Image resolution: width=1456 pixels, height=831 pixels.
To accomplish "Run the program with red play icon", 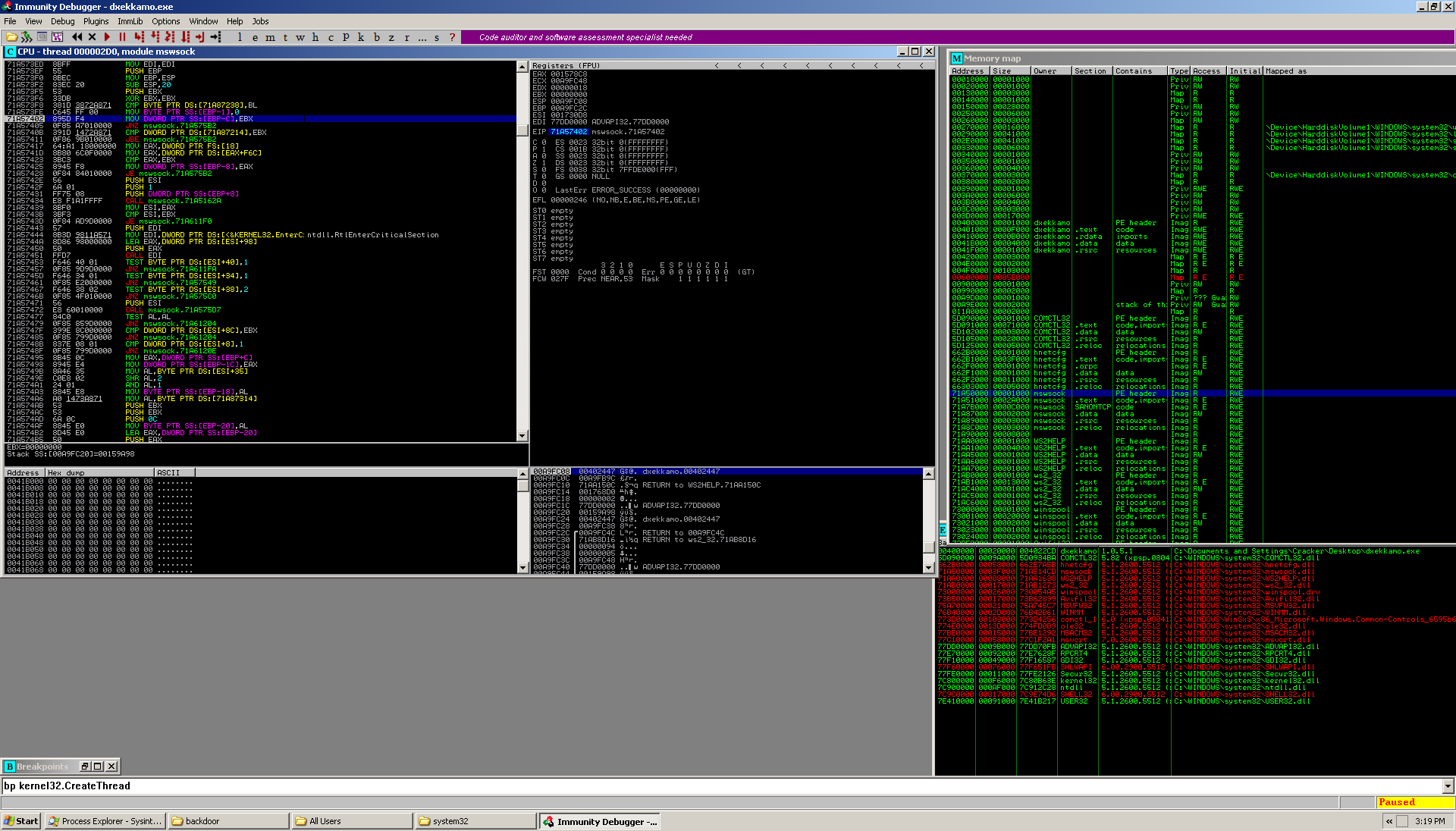I will [x=107, y=36].
